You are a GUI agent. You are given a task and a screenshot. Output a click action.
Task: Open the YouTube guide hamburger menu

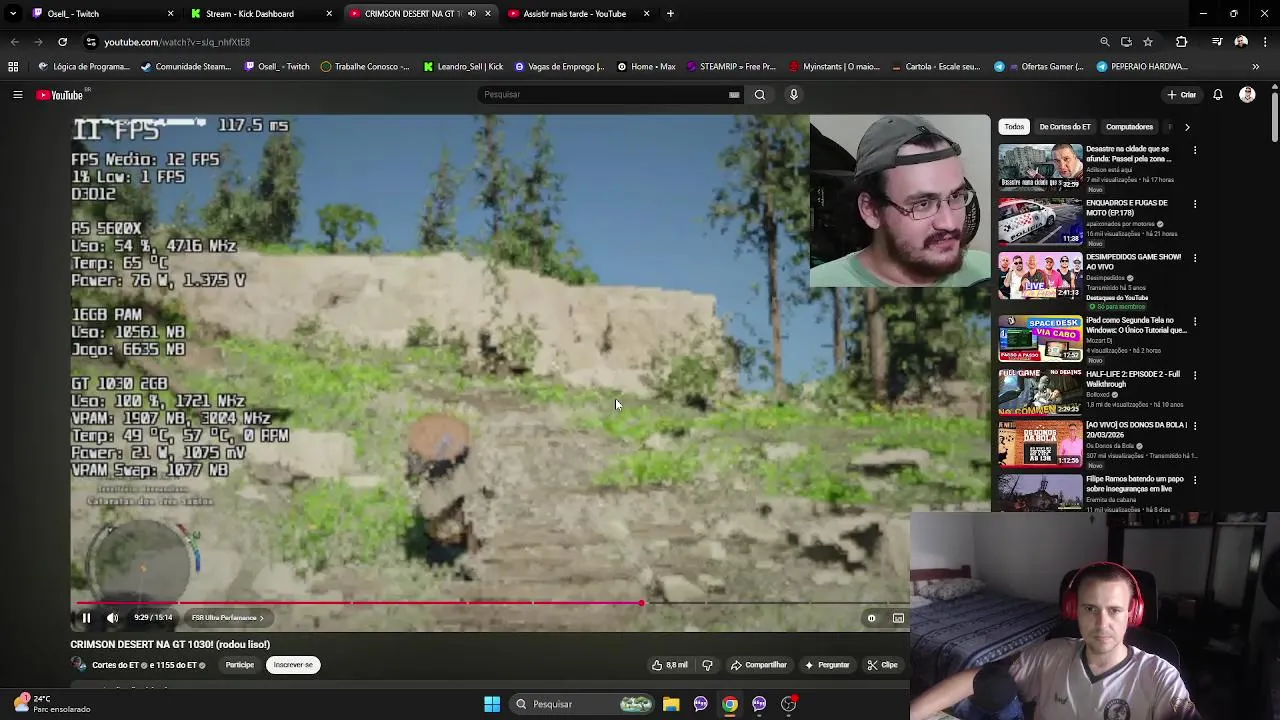click(x=17, y=95)
